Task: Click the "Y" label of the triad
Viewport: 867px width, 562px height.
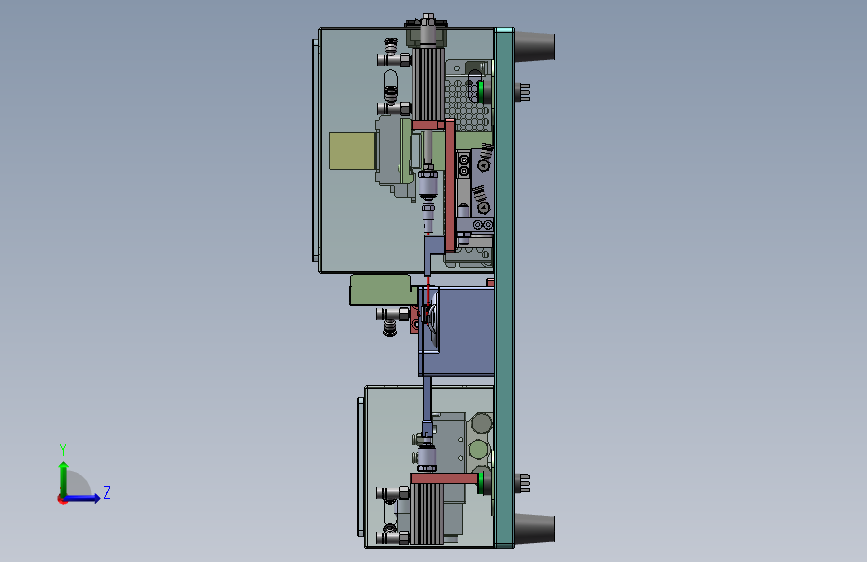Action: (x=63, y=449)
